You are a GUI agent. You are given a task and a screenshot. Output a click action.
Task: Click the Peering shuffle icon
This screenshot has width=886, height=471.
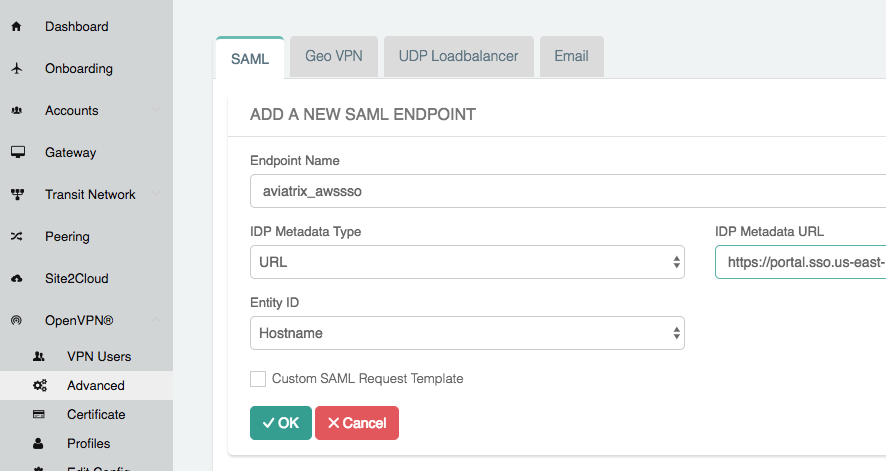[x=16, y=237]
